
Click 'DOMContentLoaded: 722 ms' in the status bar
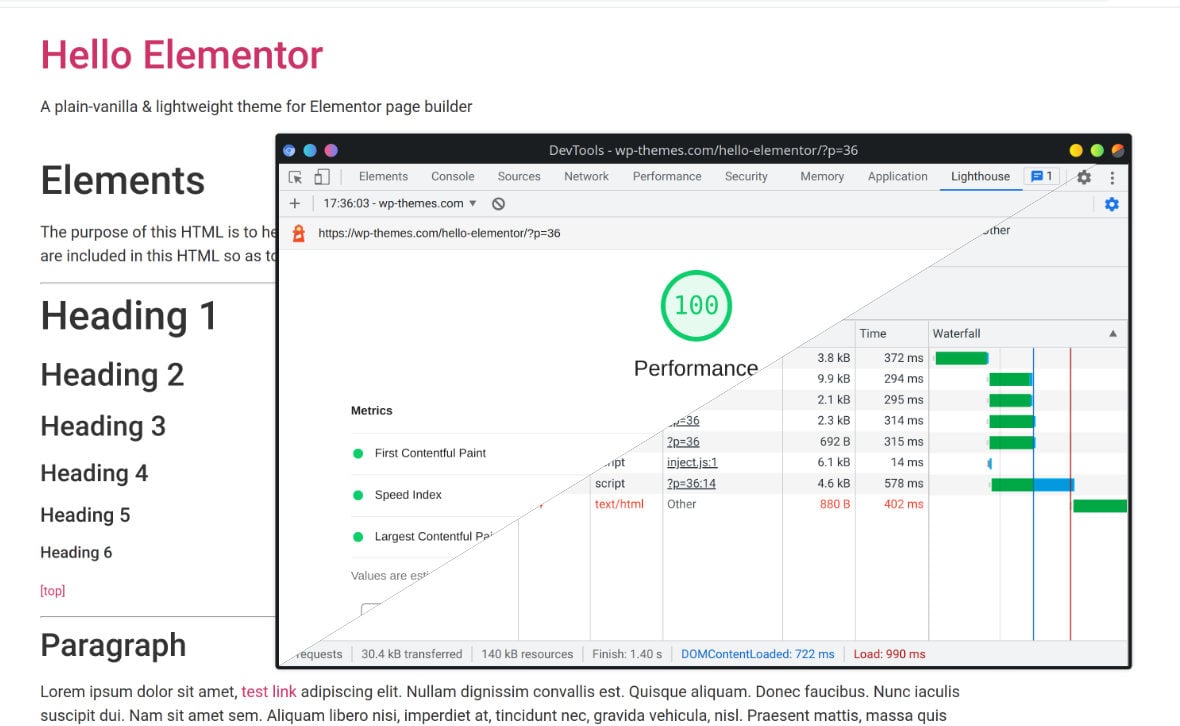pyautogui.click(x=758, y=654)
